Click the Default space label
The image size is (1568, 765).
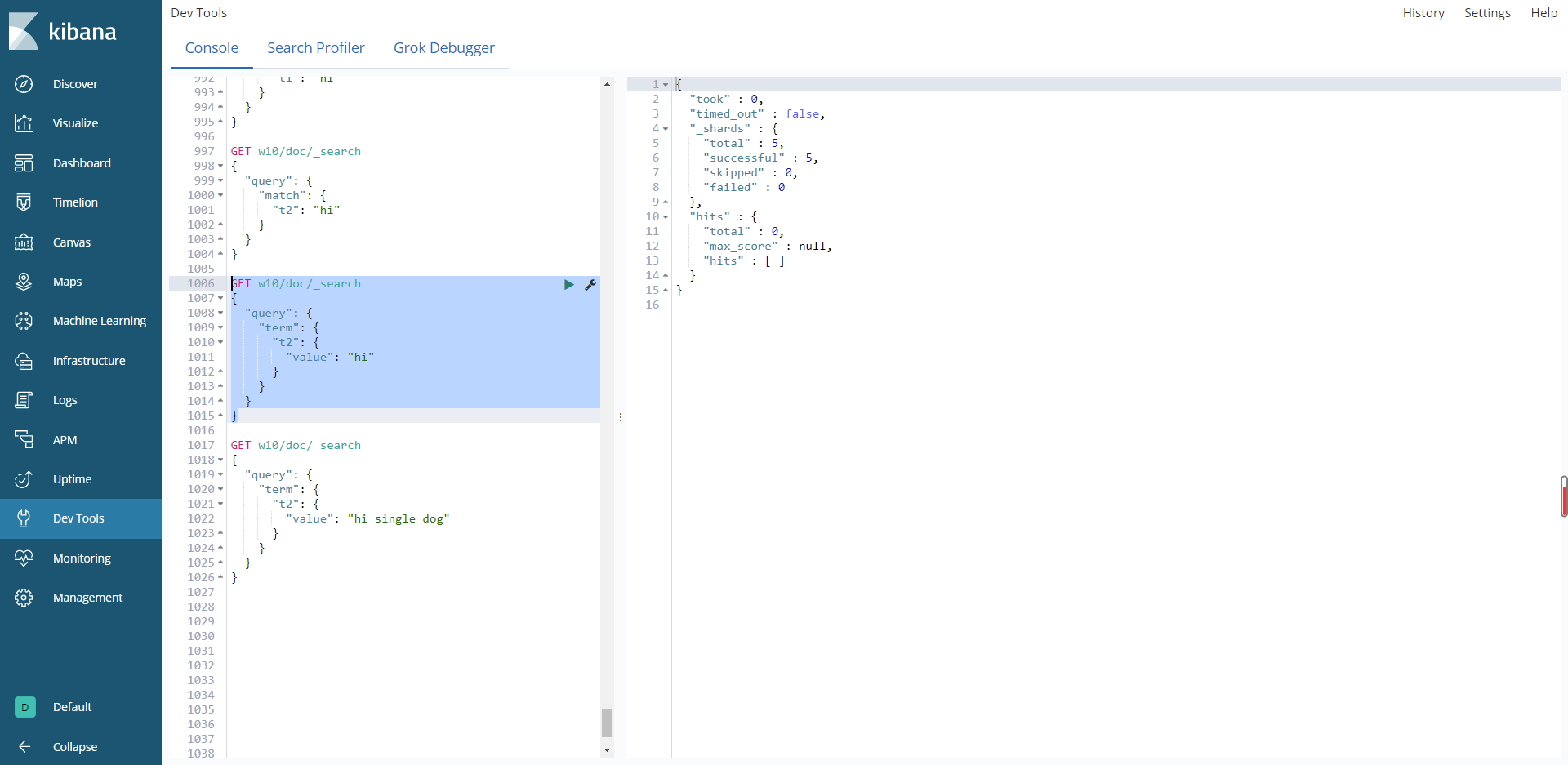pyautogui.click(x=72, y=707)
